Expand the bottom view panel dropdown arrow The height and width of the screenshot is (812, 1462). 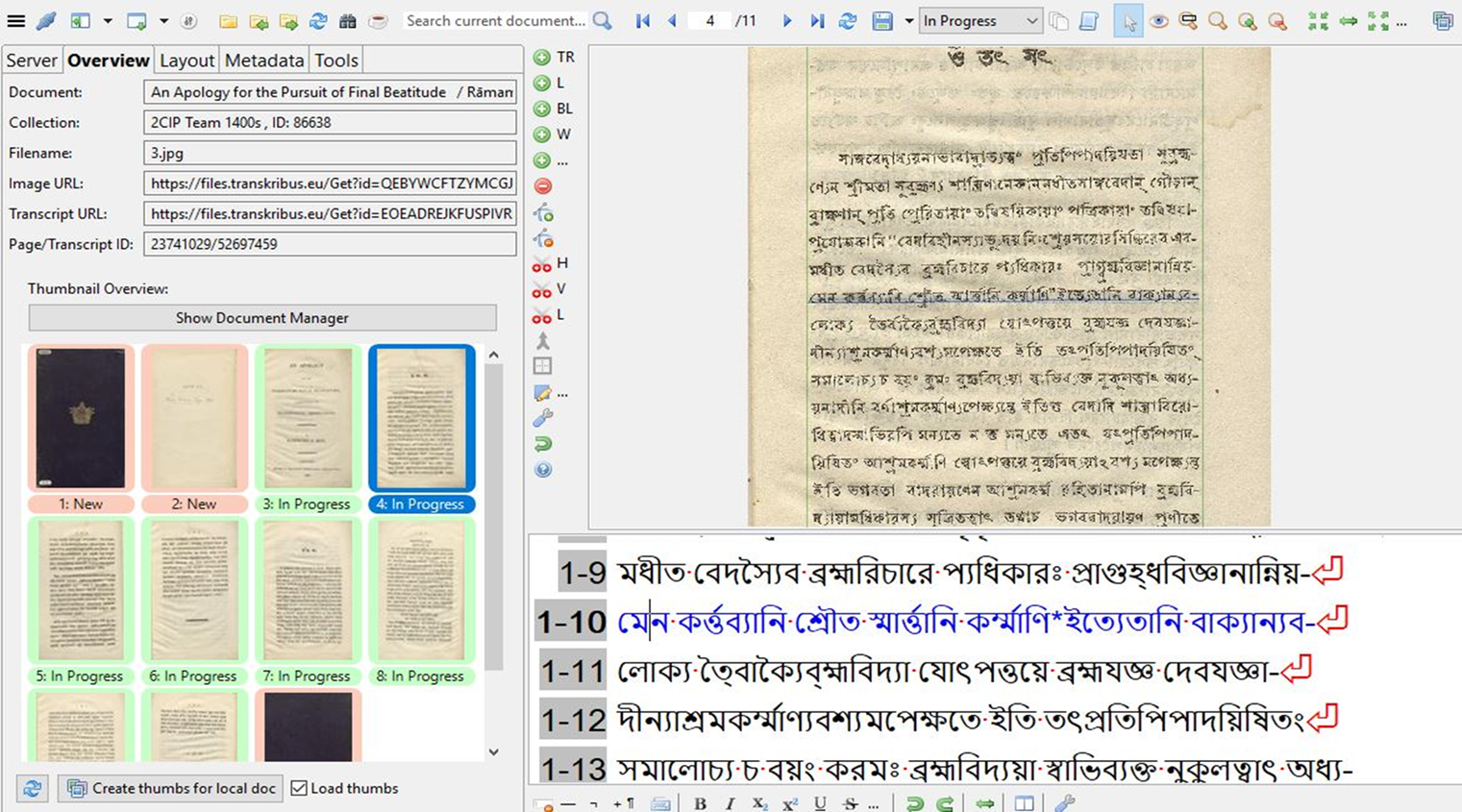[163, 20]
